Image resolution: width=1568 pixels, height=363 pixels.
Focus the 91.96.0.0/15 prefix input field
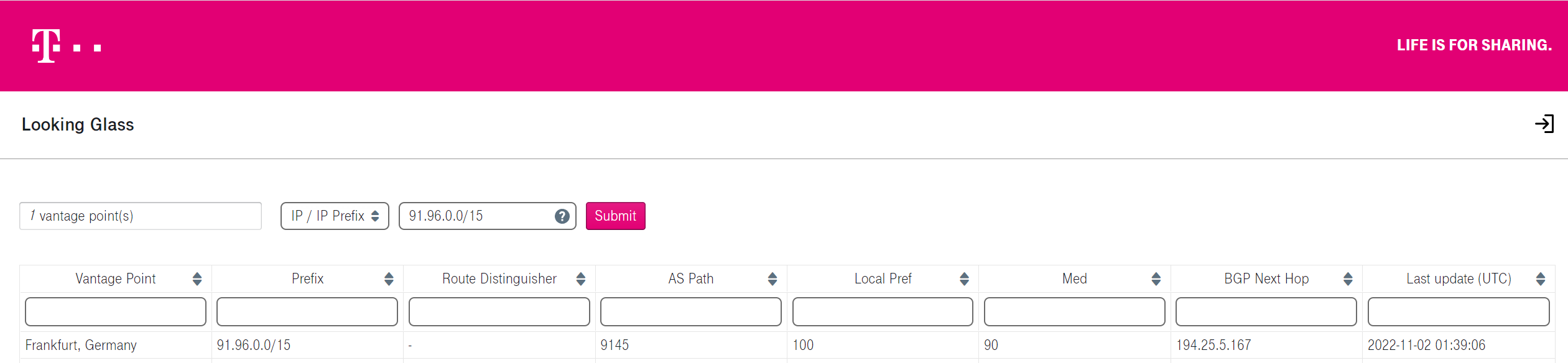click(x=476, y=216)
